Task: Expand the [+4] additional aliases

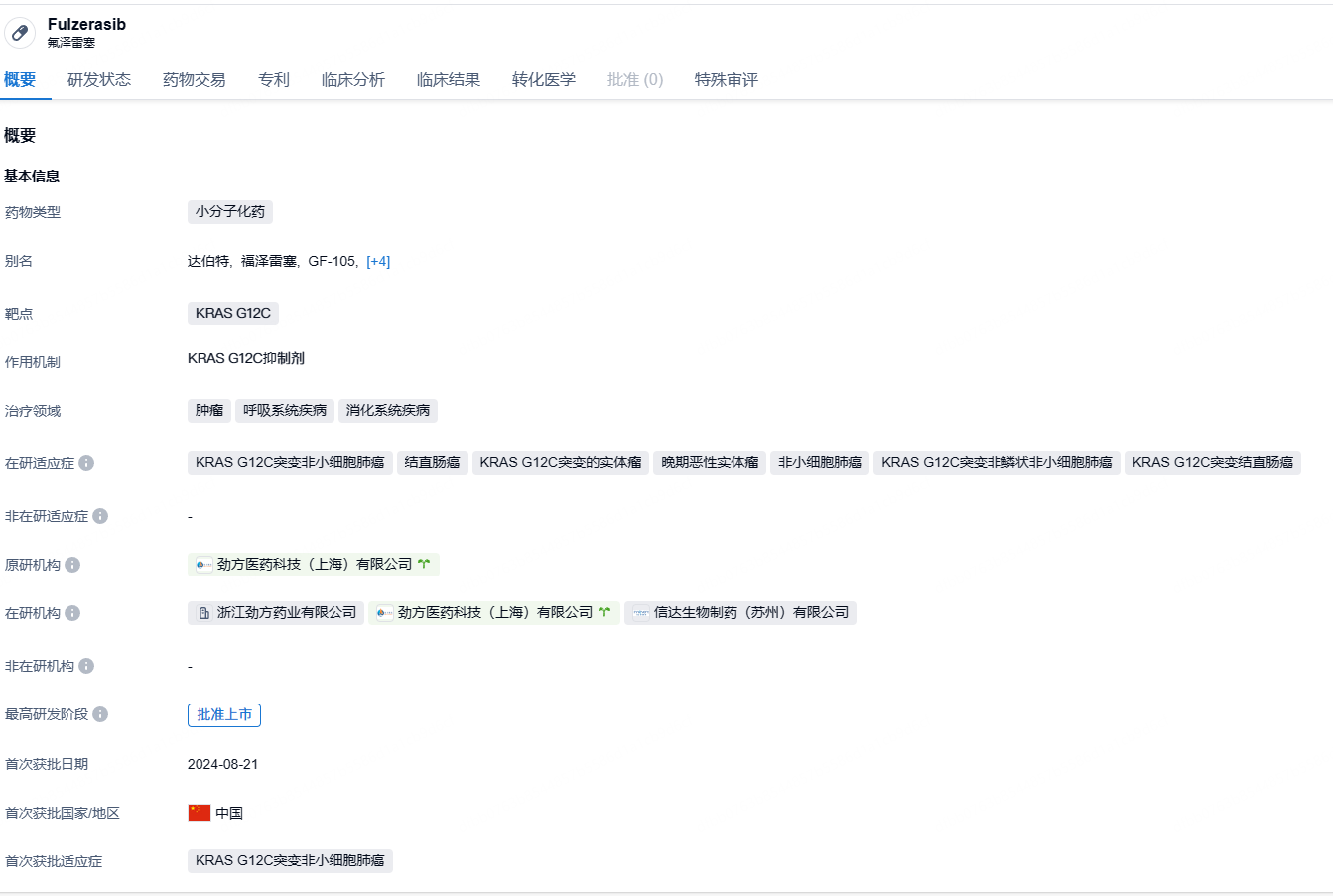Action: (378, 262)
